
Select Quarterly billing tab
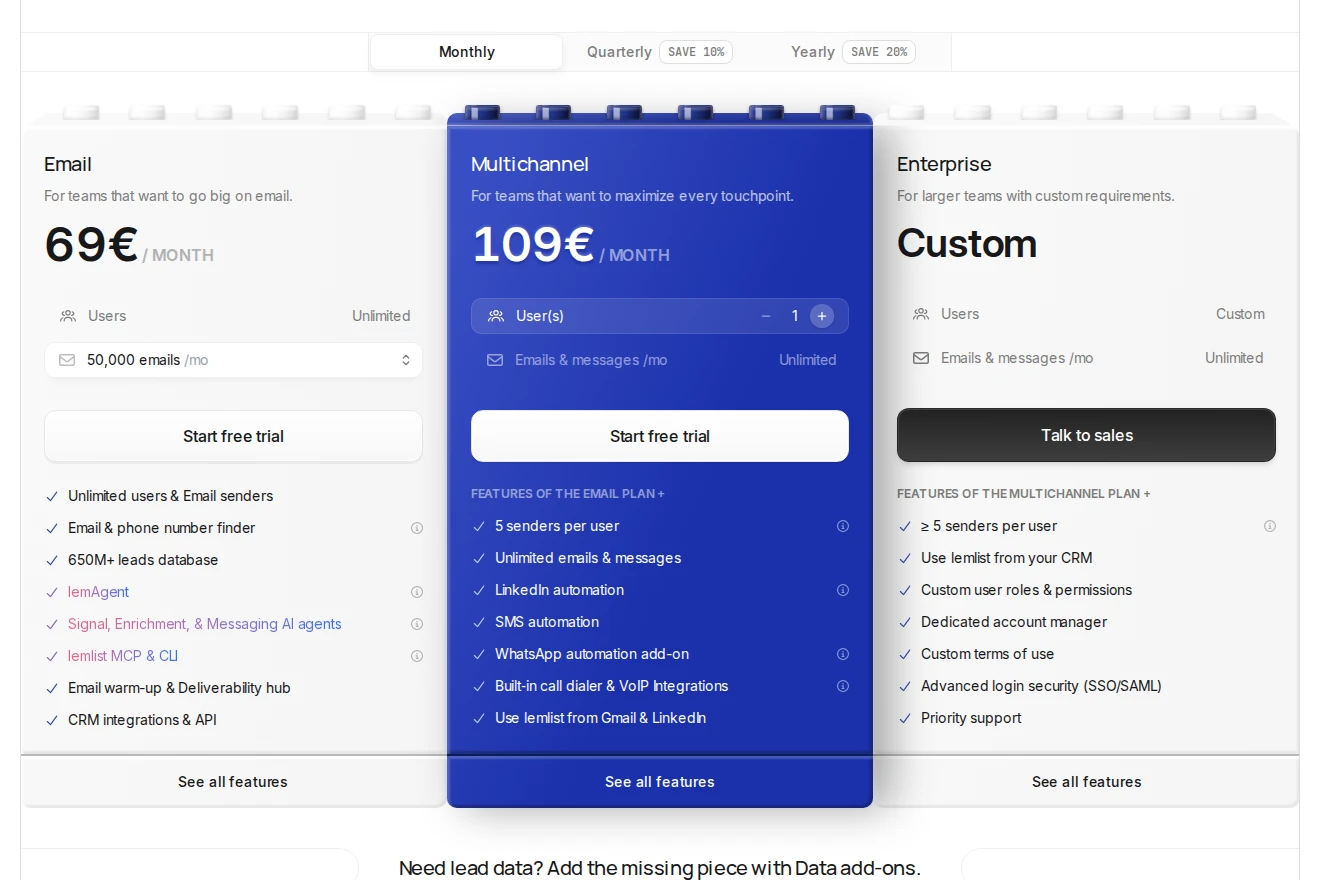tap(659, 52)
